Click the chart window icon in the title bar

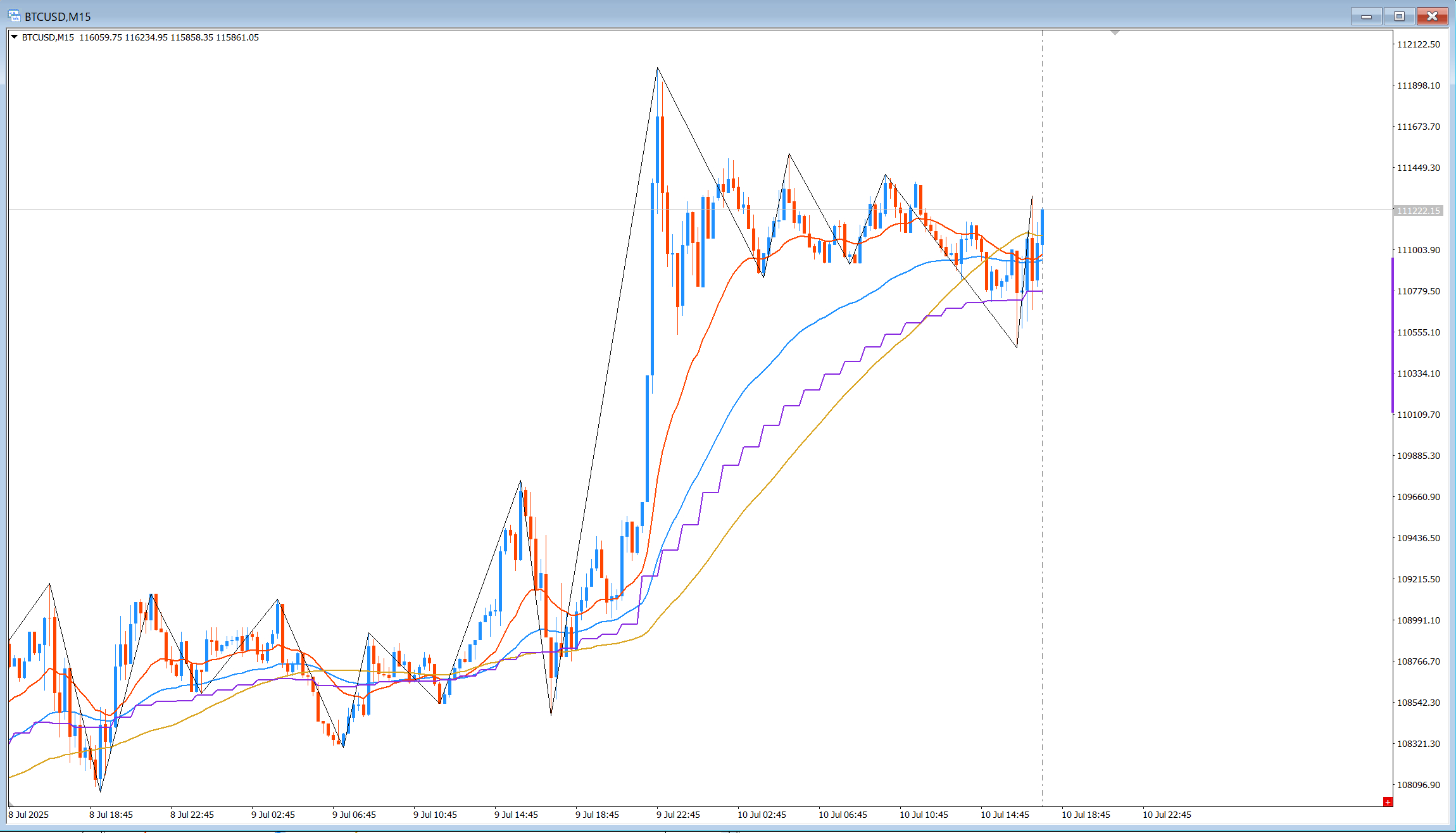pyautogui.click(x=14, y=16)
